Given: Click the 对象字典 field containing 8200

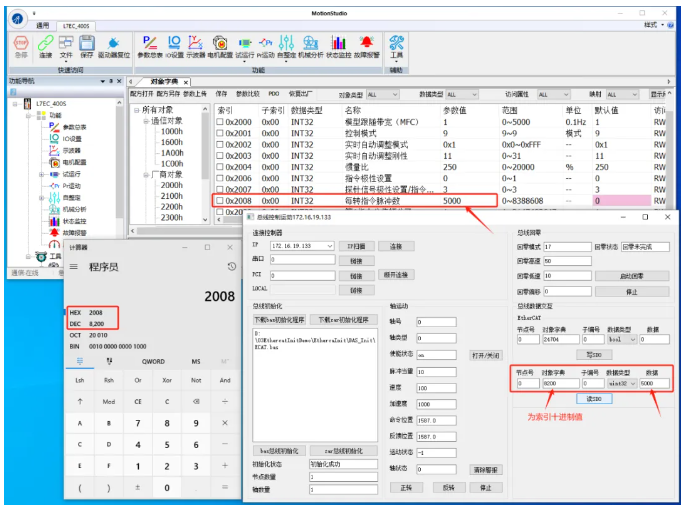Looking at the screenshot, I should [x=561, y=384].
